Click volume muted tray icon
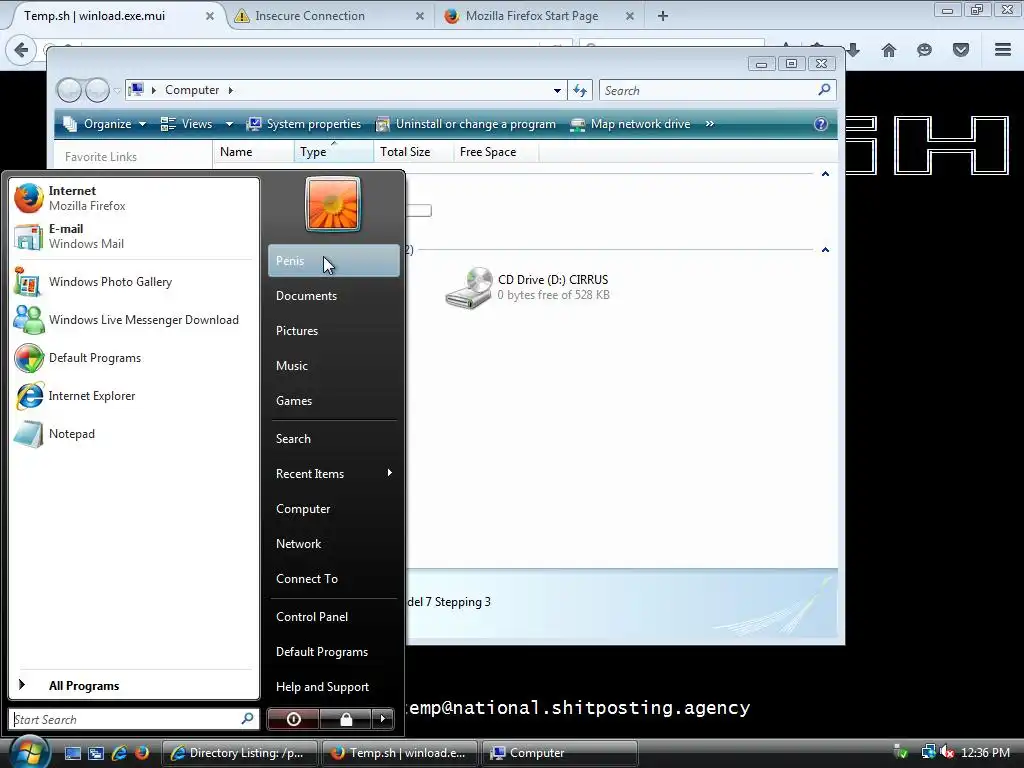 (947, 753)
